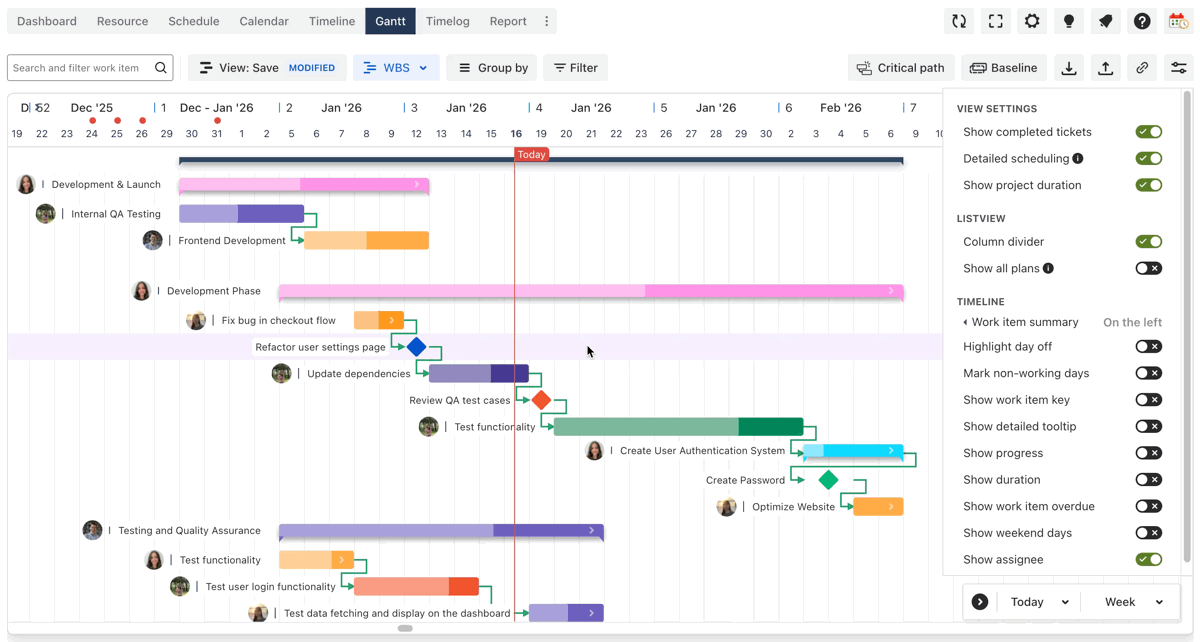Switch to the Timeline tab
Screen dimensions: 1200x642
coord(331,21)
